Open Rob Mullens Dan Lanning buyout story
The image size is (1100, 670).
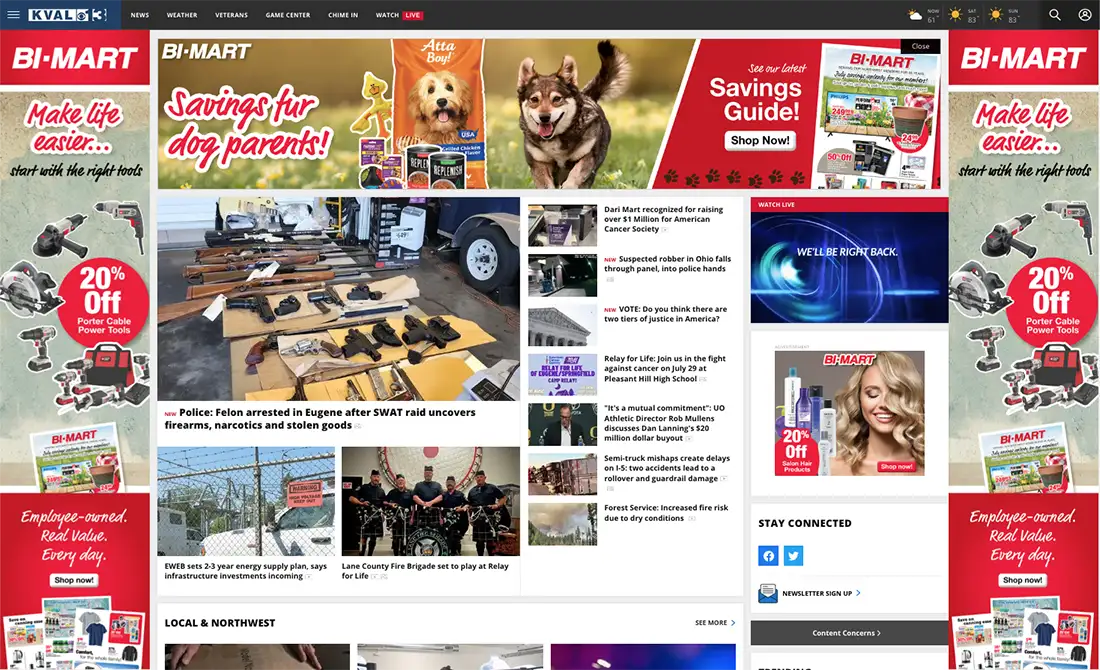[x=664, y=422]
